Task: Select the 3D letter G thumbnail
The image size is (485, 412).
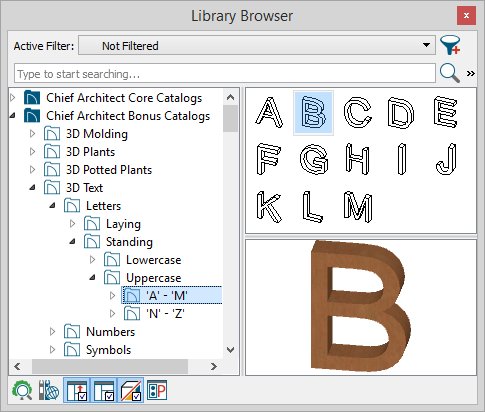Action: click(x=314, y=159)
